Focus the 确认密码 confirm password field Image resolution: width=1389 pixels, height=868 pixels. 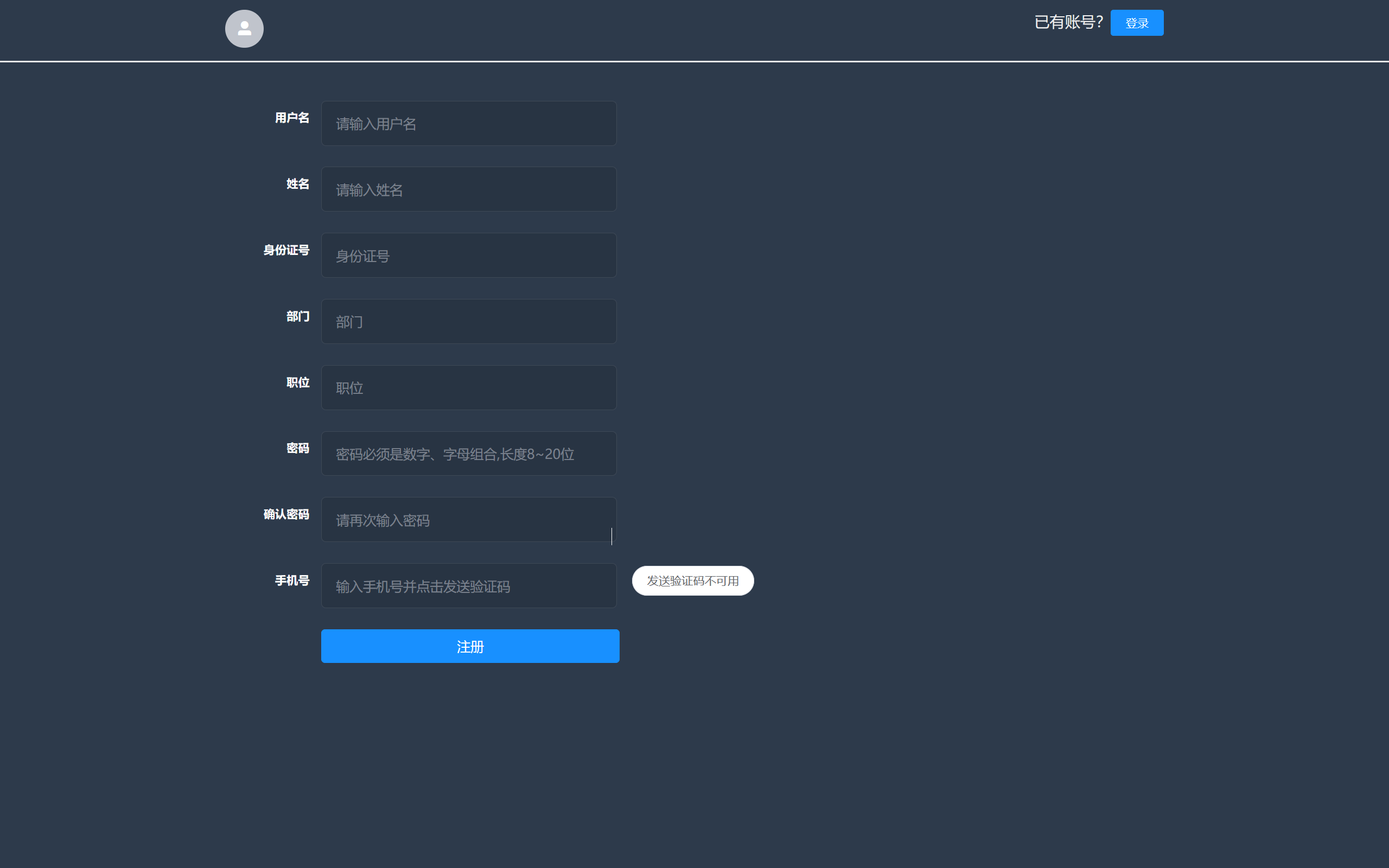tap(468, 520)
